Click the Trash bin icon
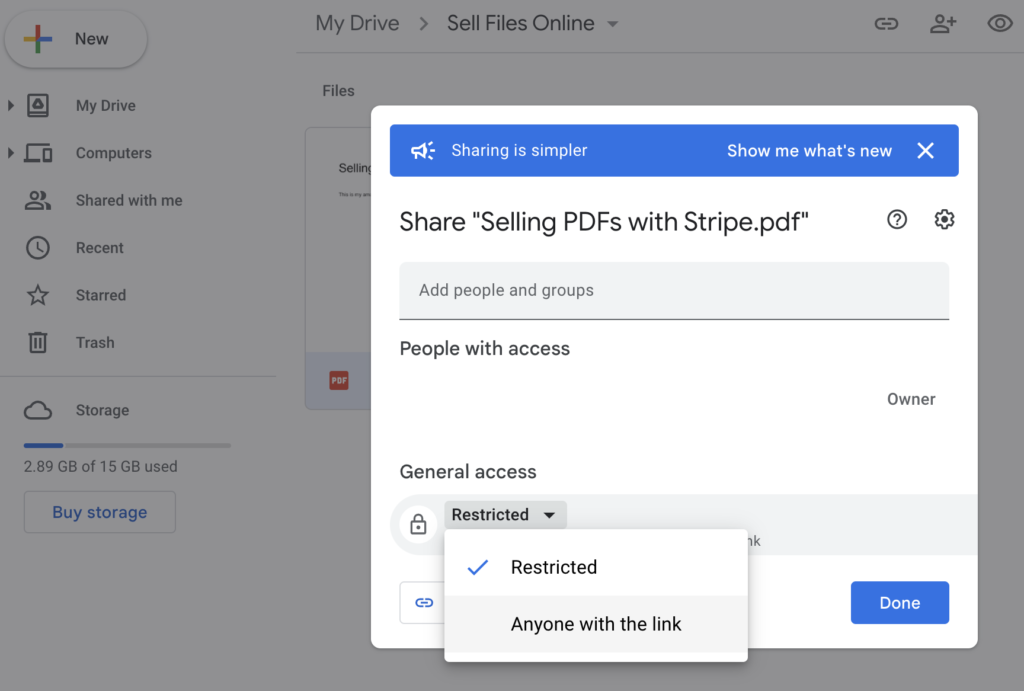The width and height of the screenshot is (1024, 691). point(38,342)
